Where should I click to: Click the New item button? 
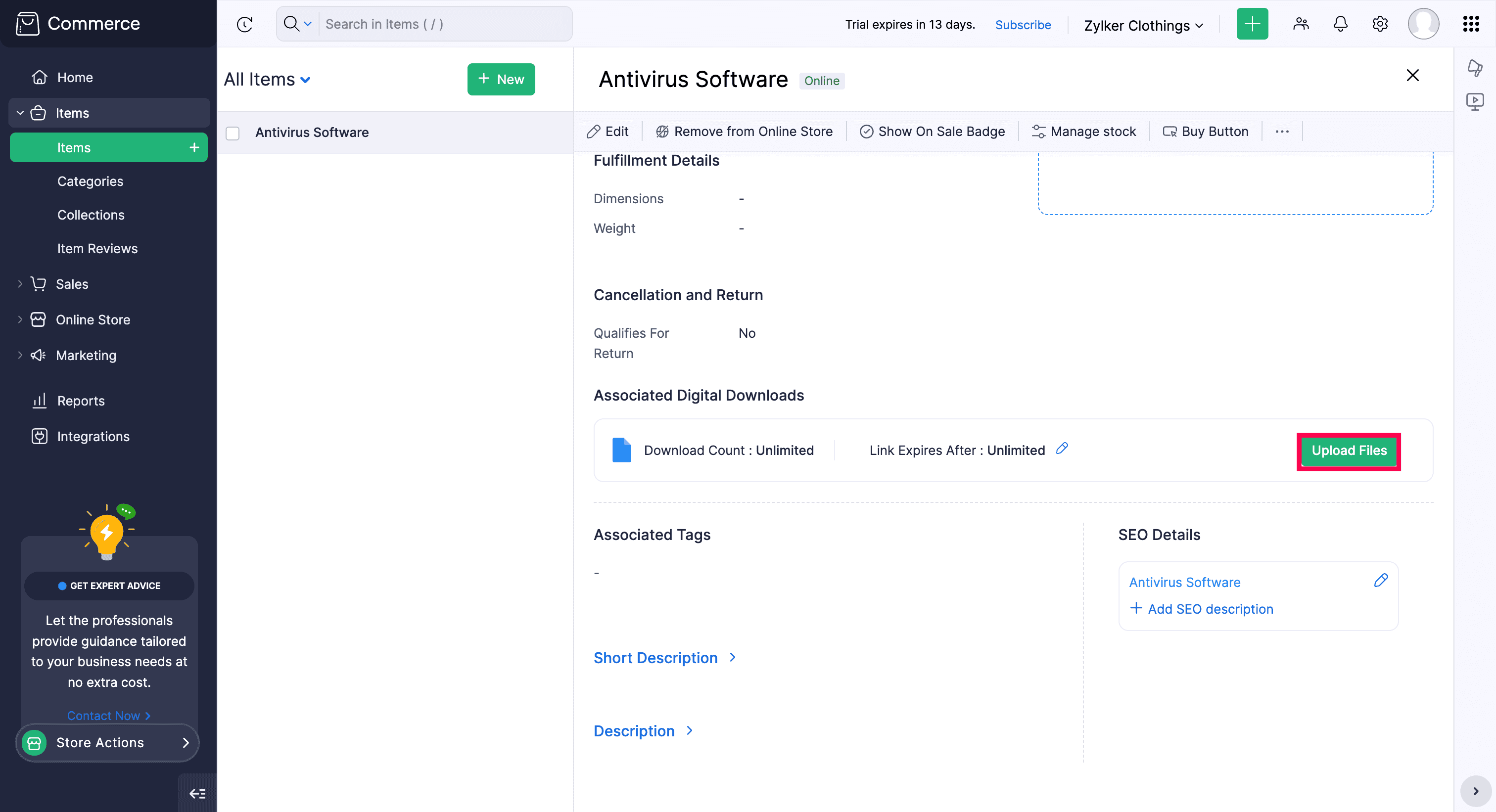(x=501, y=80)
